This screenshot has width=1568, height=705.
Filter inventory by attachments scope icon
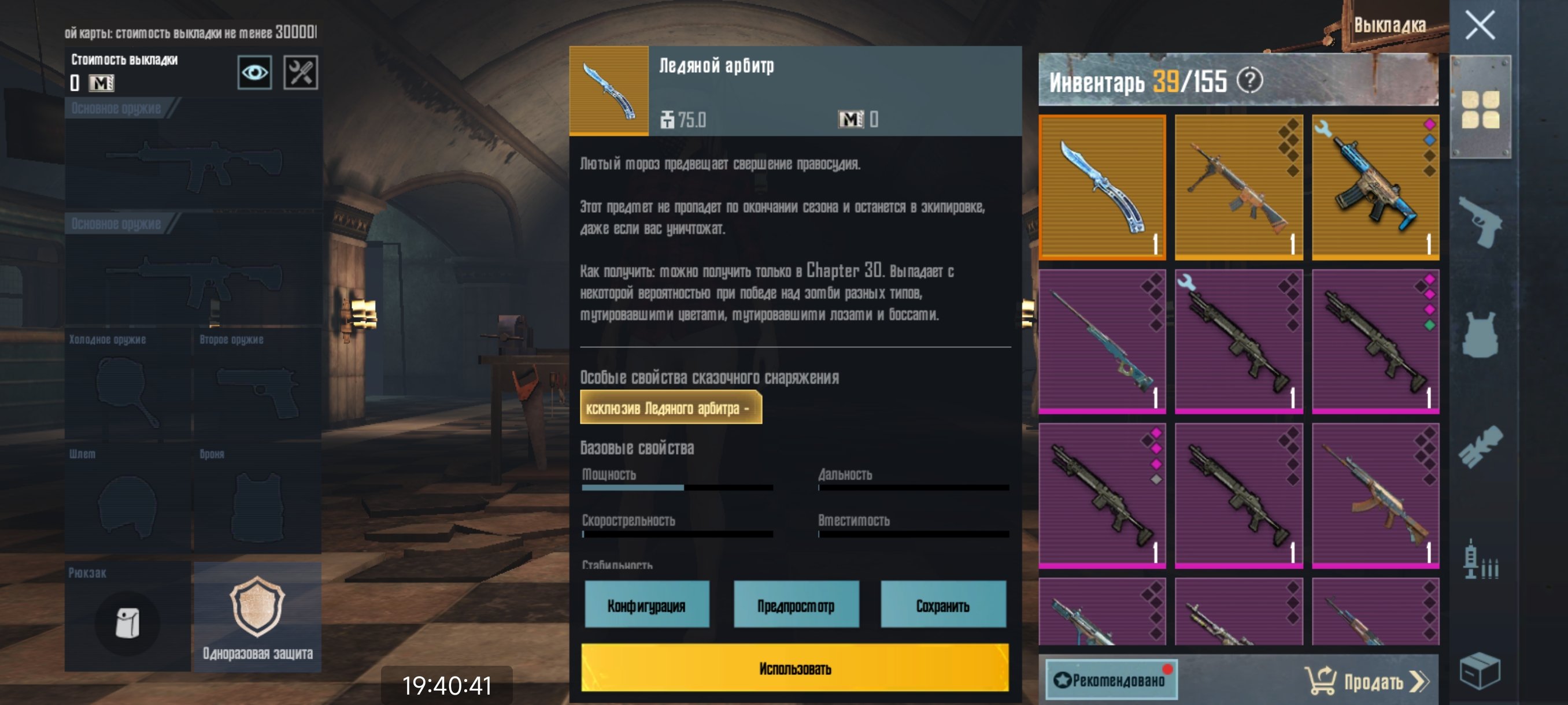point(1480,447)
